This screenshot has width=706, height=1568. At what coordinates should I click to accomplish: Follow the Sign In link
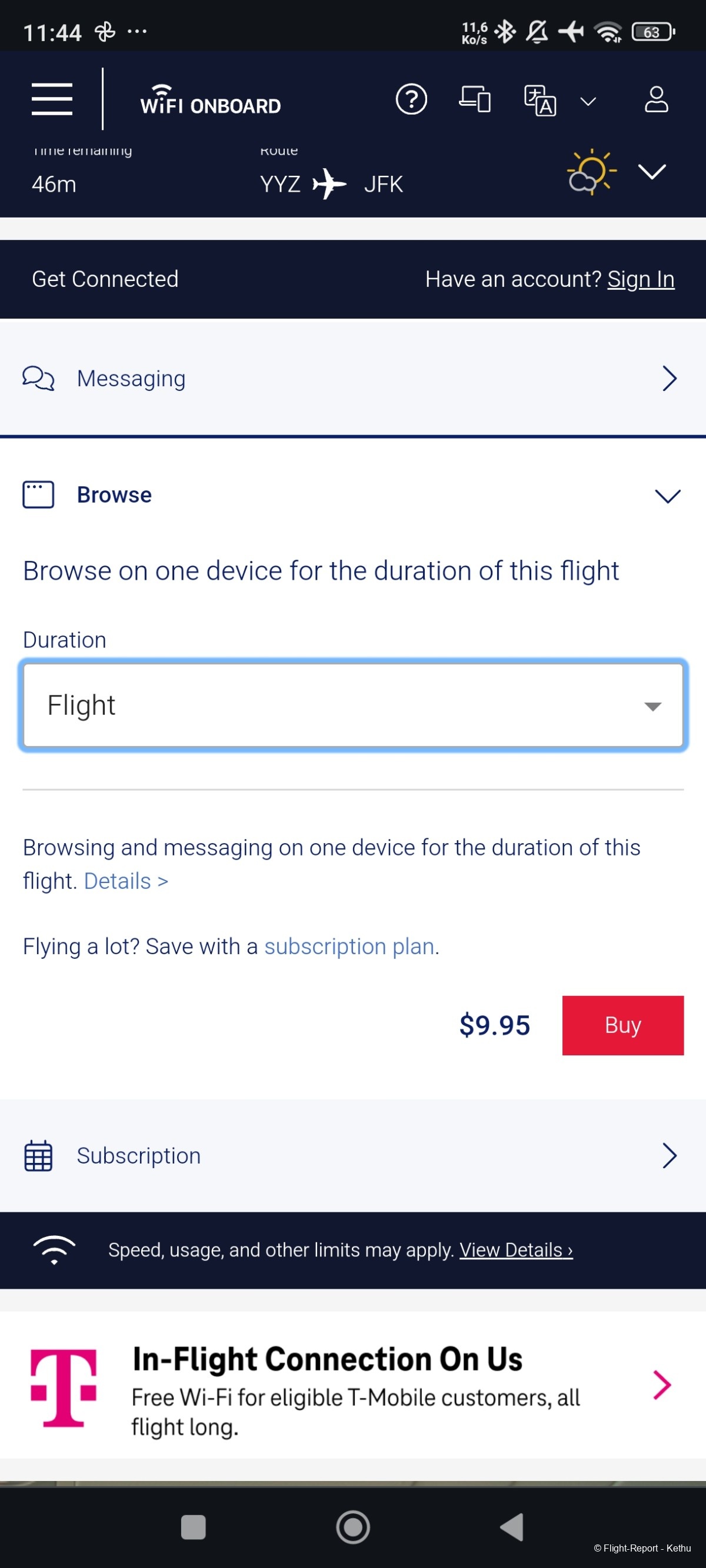point(641,279)
